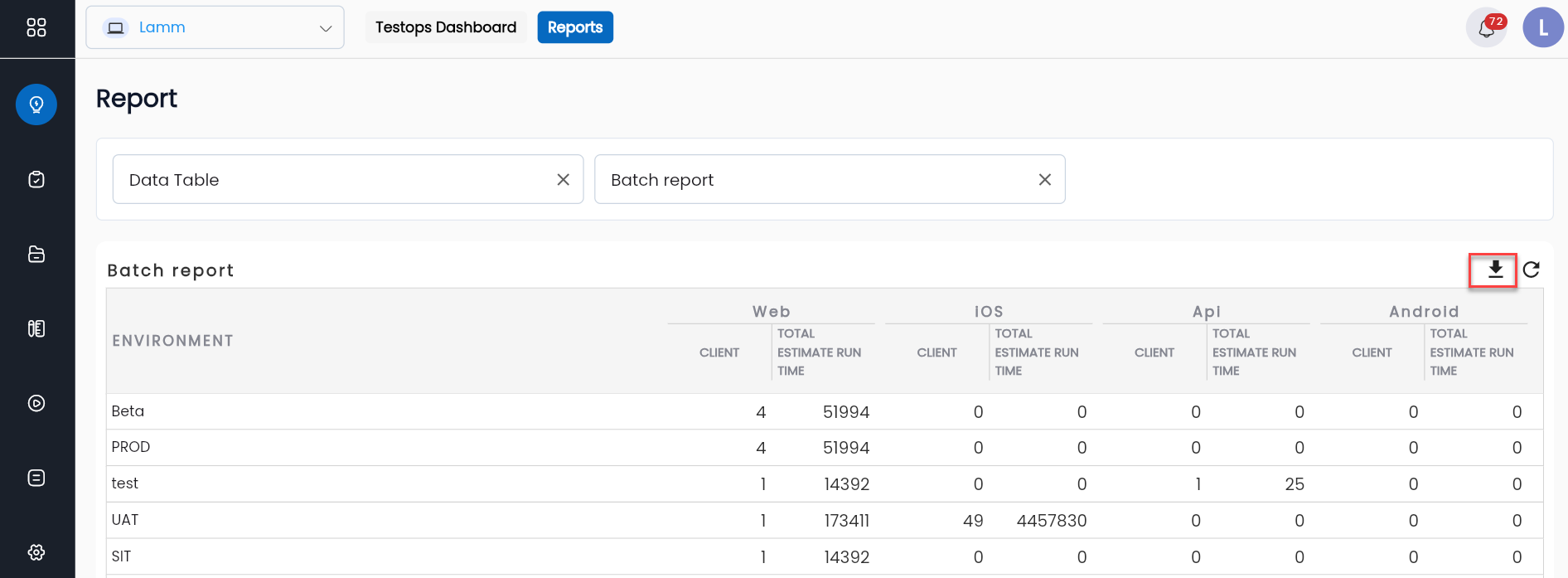Click the Android column group header
Viewport: 1568px width, 578px height.
coord(1424,312)
